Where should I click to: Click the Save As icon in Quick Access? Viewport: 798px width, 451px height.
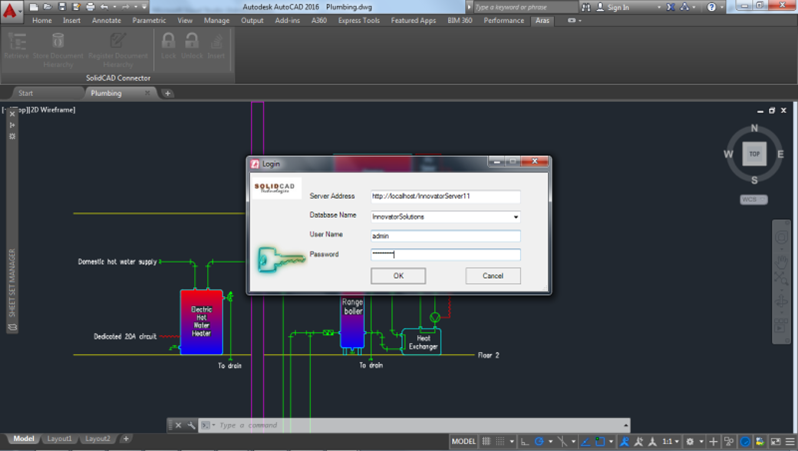click(76, 7)
